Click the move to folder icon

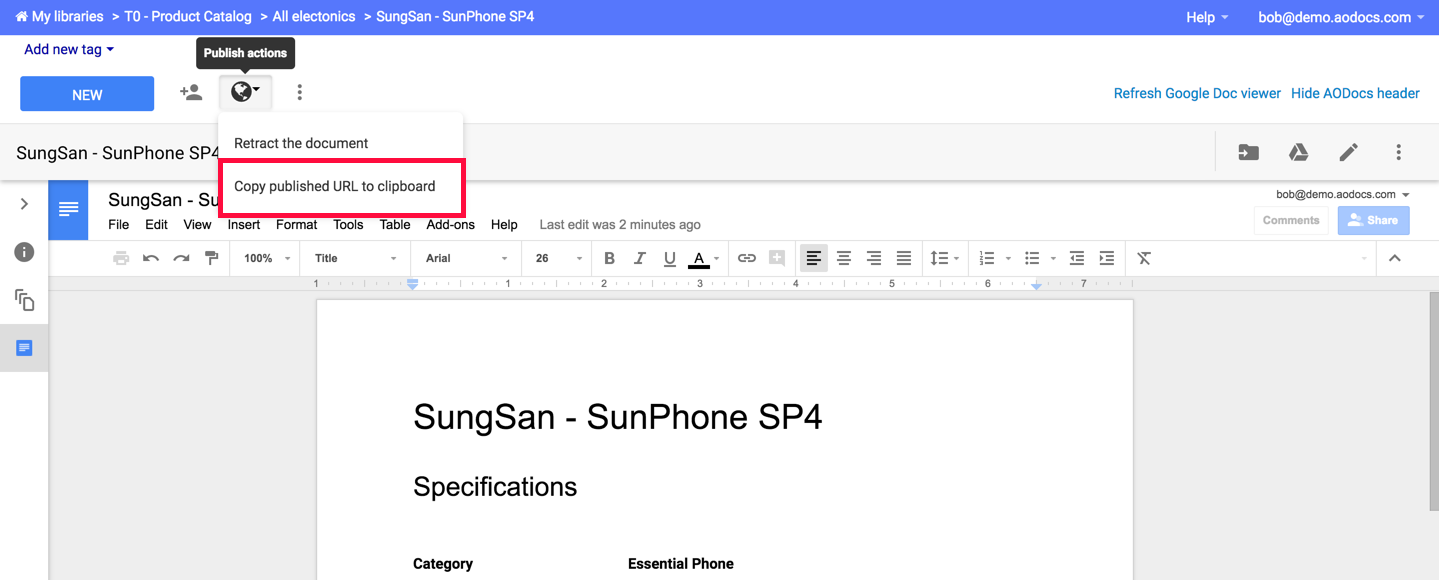click(x=1248, y=152)
